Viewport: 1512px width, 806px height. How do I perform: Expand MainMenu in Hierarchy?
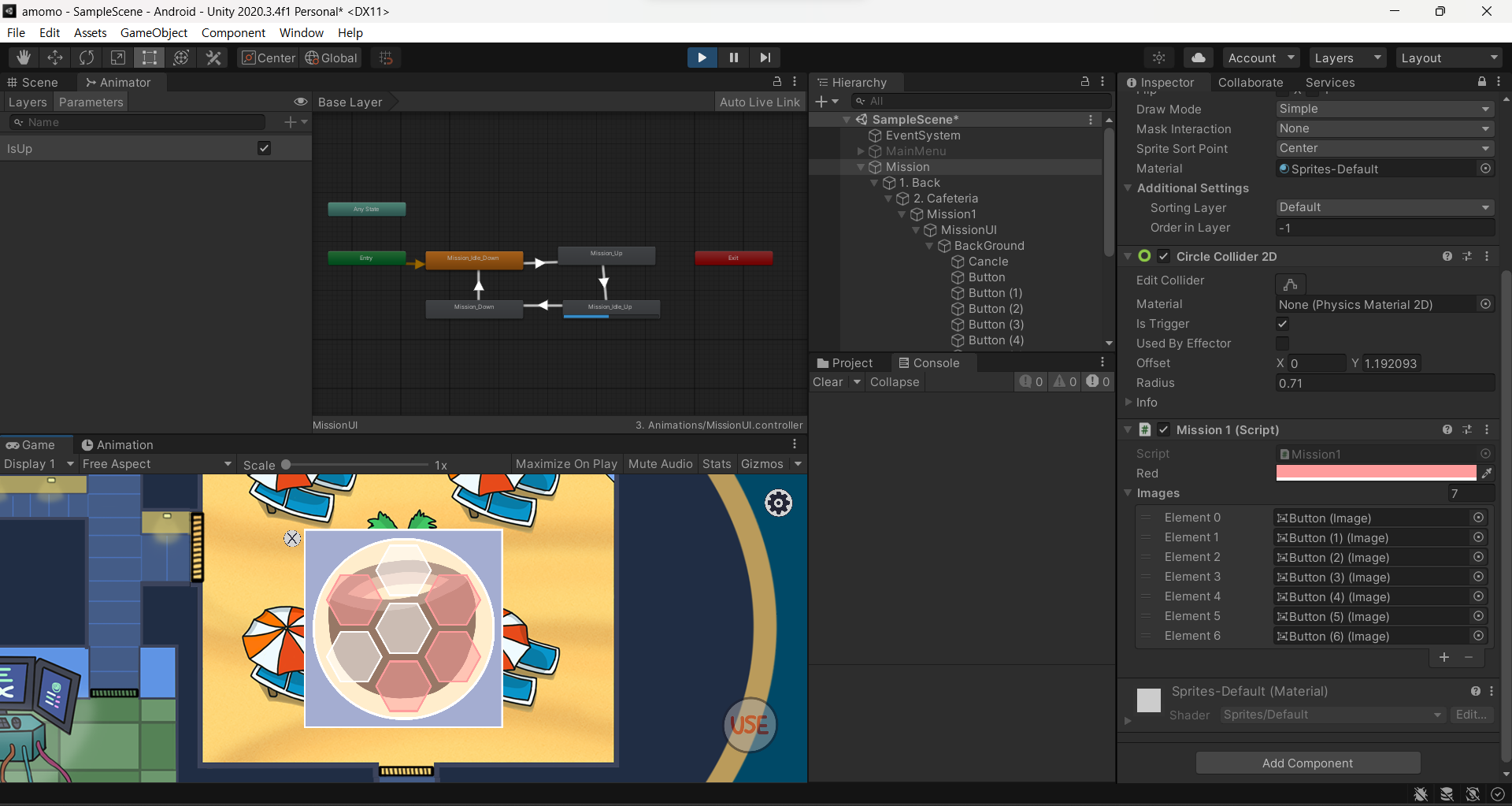(861, 151)
